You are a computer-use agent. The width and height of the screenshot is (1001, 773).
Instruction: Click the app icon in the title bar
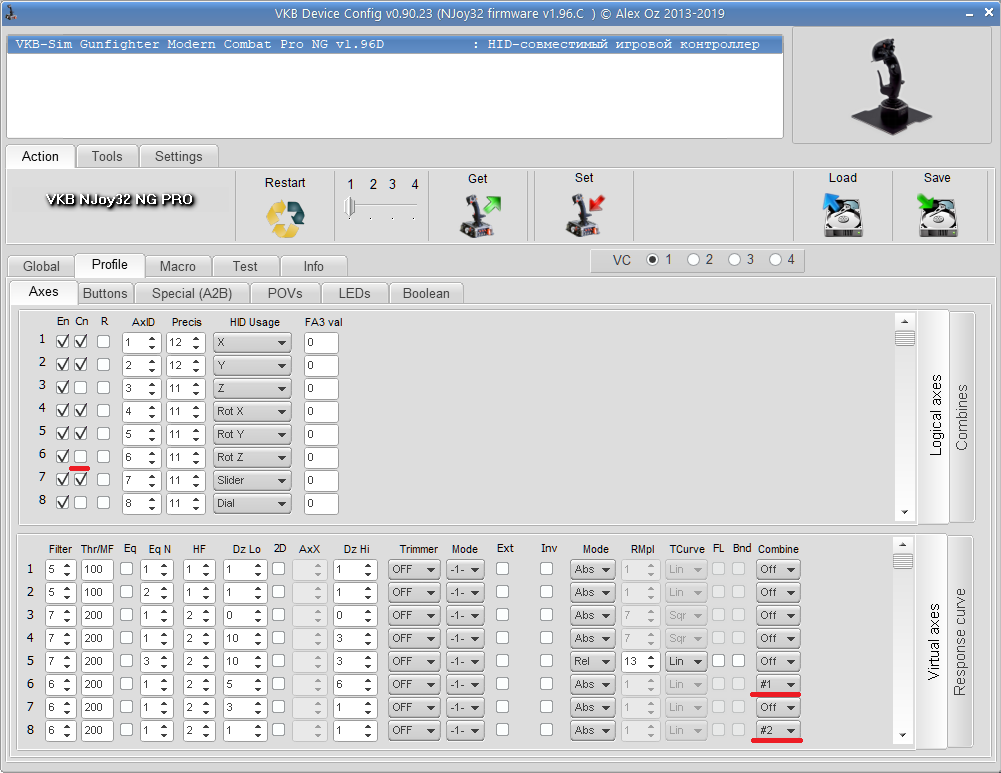pos(10,12)
